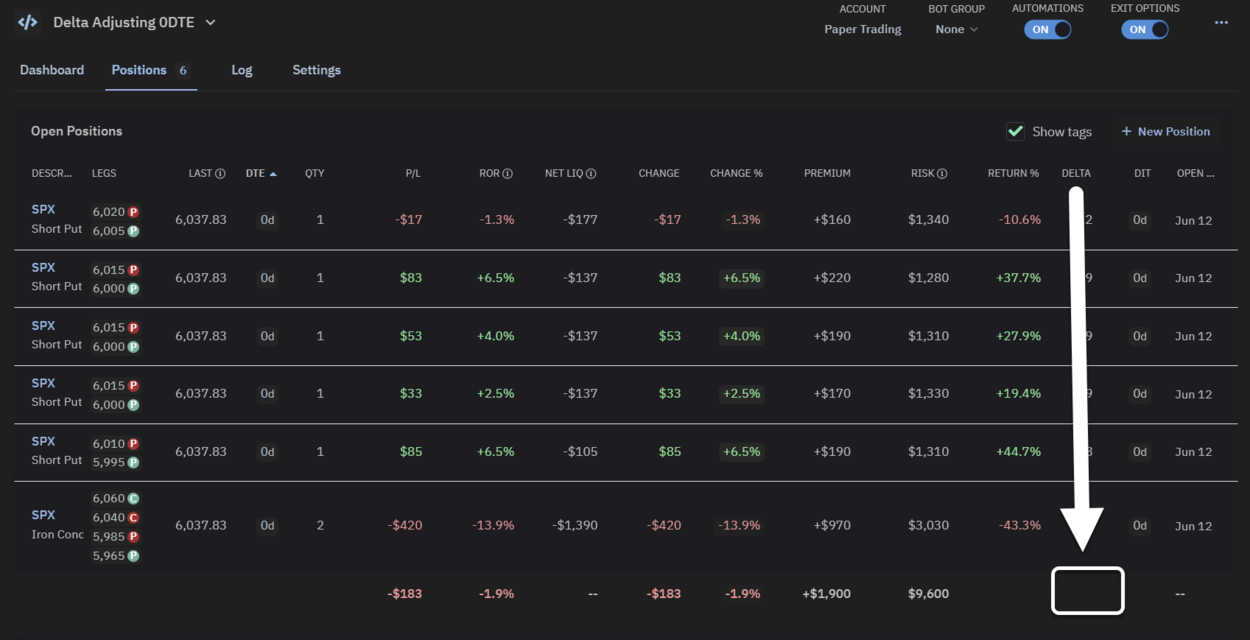The width and height of the screenshot is (1250, 640).
Task: Click the green C call badge beside 6,060 strike
Action: tap(131, 498)
